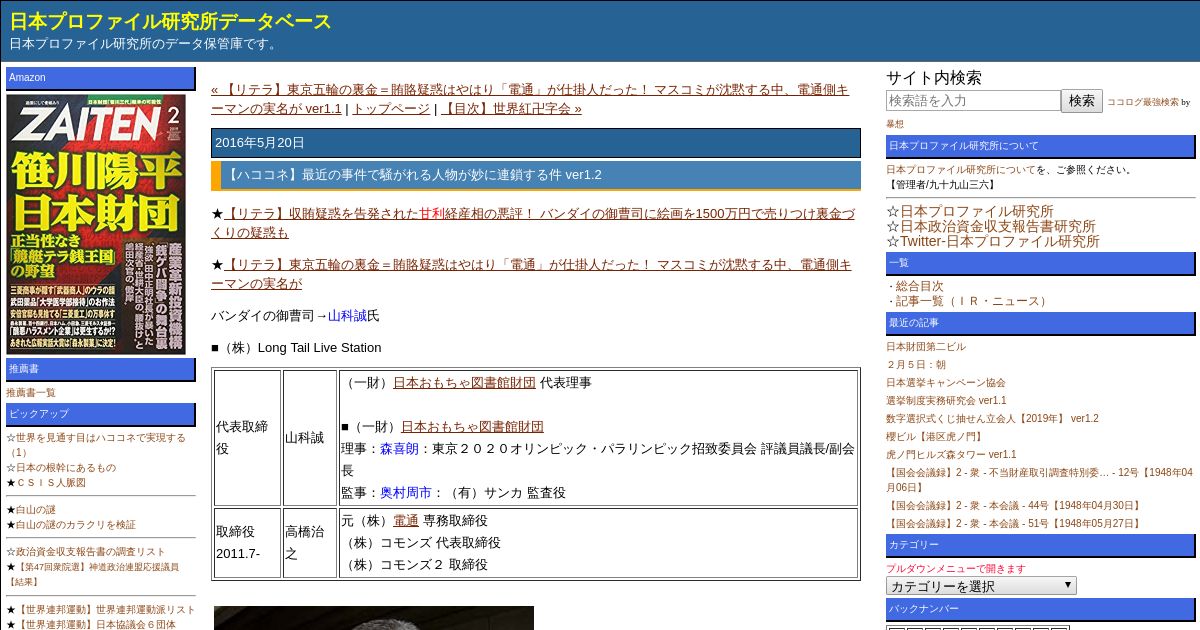The image size is (1200, 630).
Task: Open the 【ハコユネ】最近の事件で騒がれる人物 article heading
Action: 415,175
